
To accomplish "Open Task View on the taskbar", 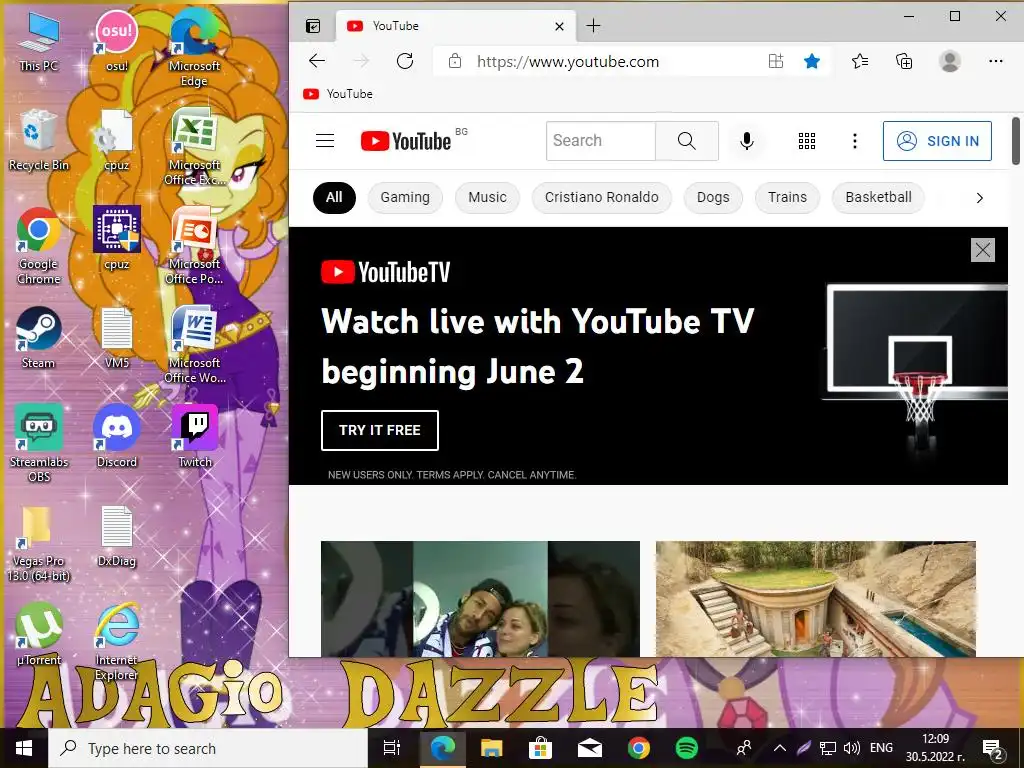I will click(x=391, y=748).
